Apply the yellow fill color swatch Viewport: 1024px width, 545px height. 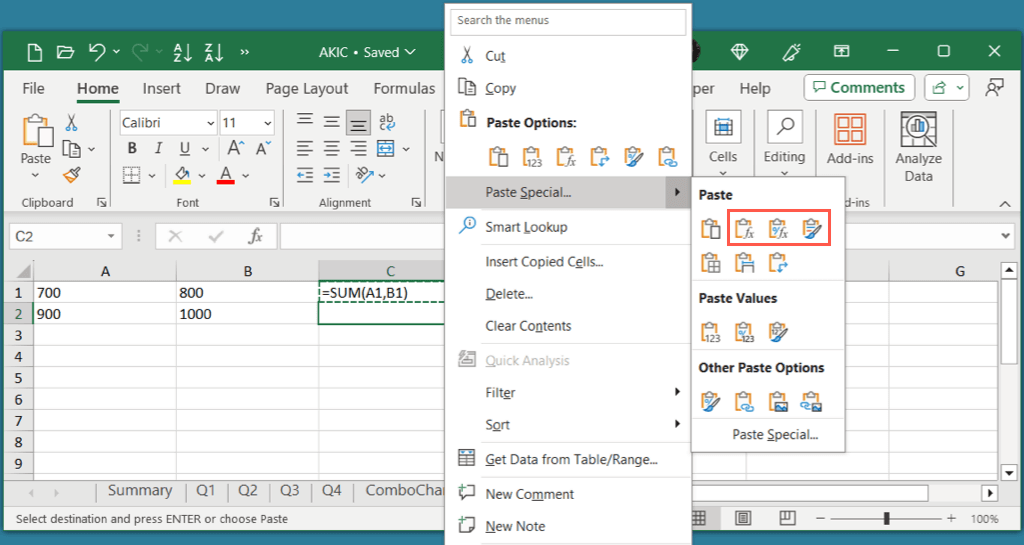(182, 175)
